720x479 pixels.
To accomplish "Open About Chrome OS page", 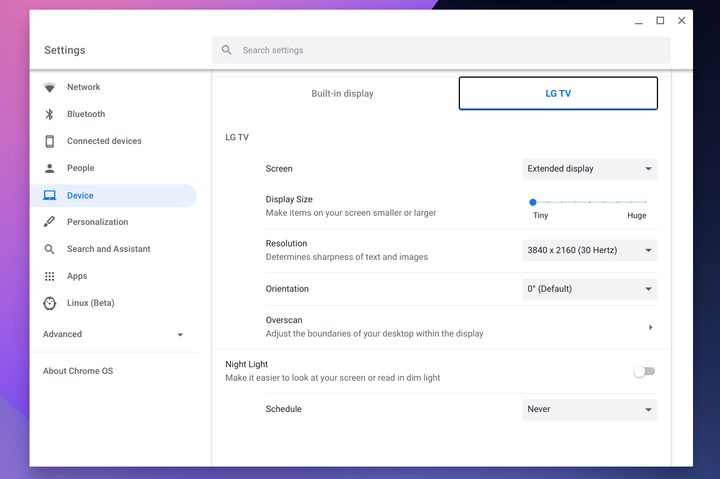I will coord(78,371).
